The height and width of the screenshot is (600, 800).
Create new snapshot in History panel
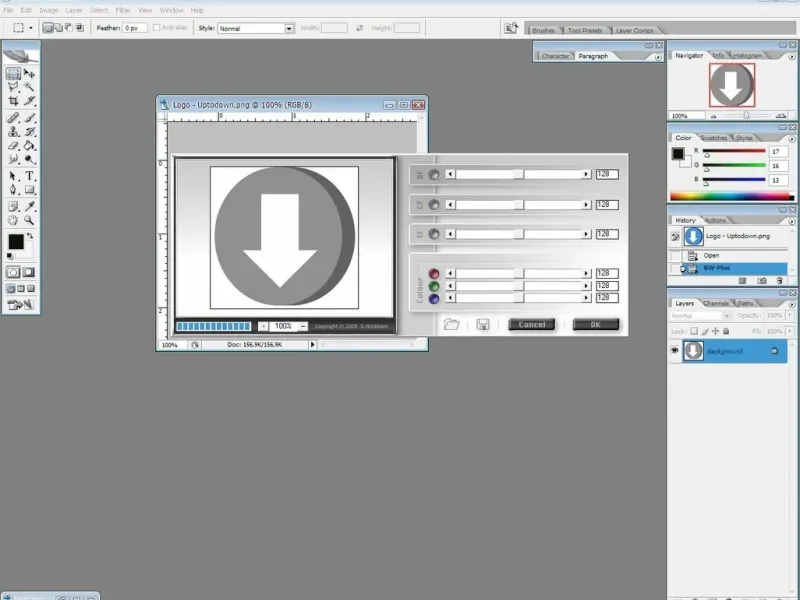(761, 281)
